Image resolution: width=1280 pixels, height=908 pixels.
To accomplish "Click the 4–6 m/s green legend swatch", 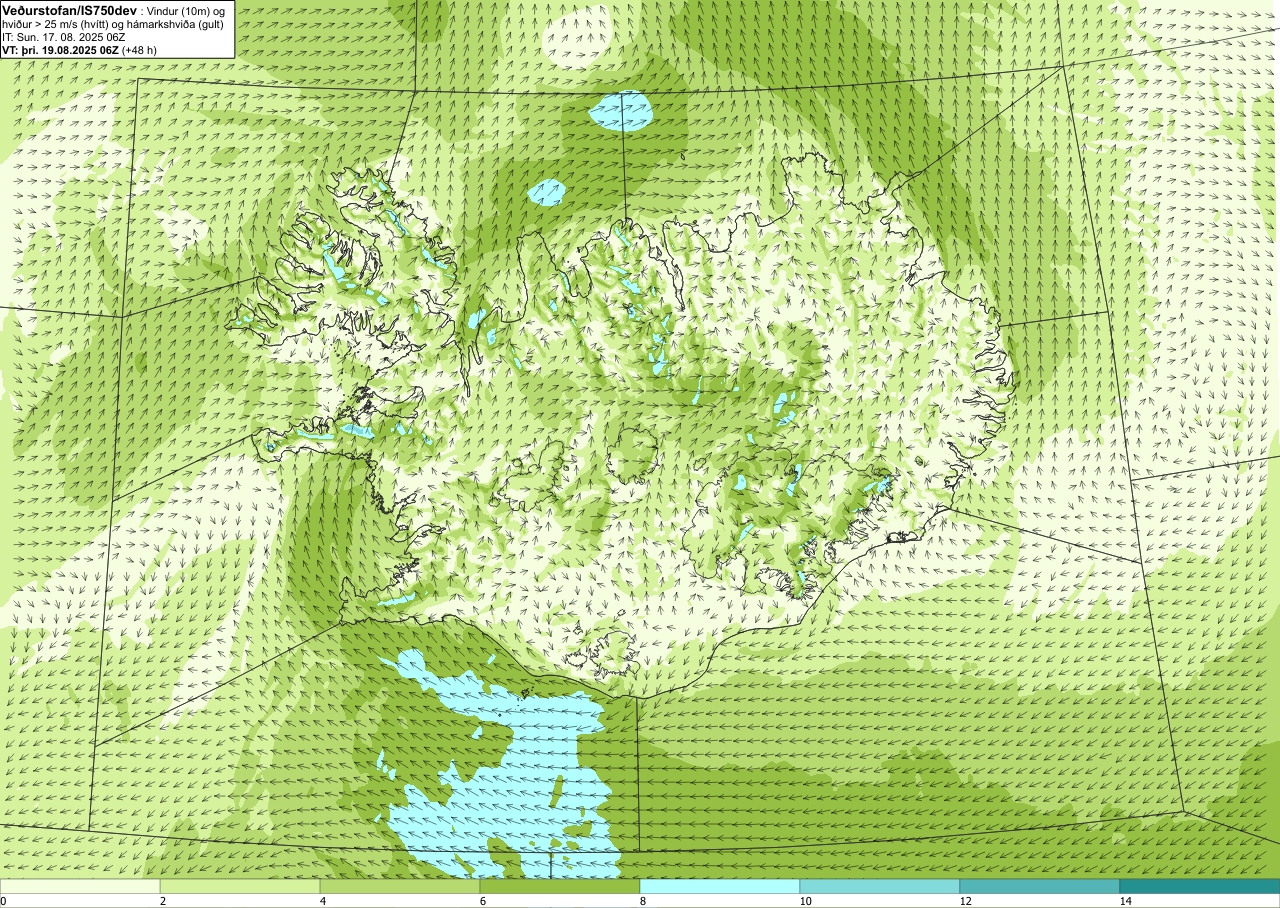I will 400,886.
